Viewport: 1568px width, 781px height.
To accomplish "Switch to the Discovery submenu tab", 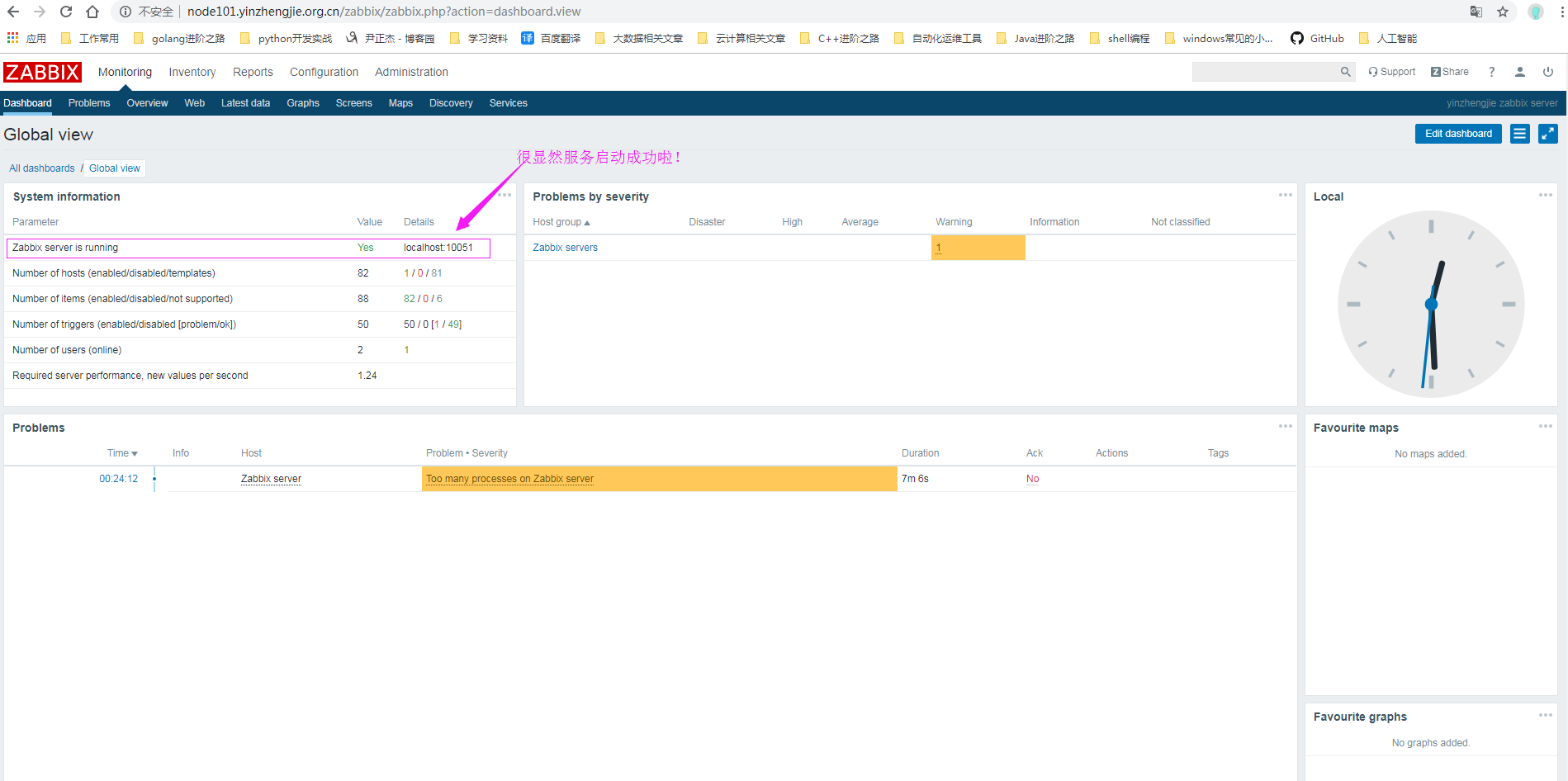I will click(451, 103).
